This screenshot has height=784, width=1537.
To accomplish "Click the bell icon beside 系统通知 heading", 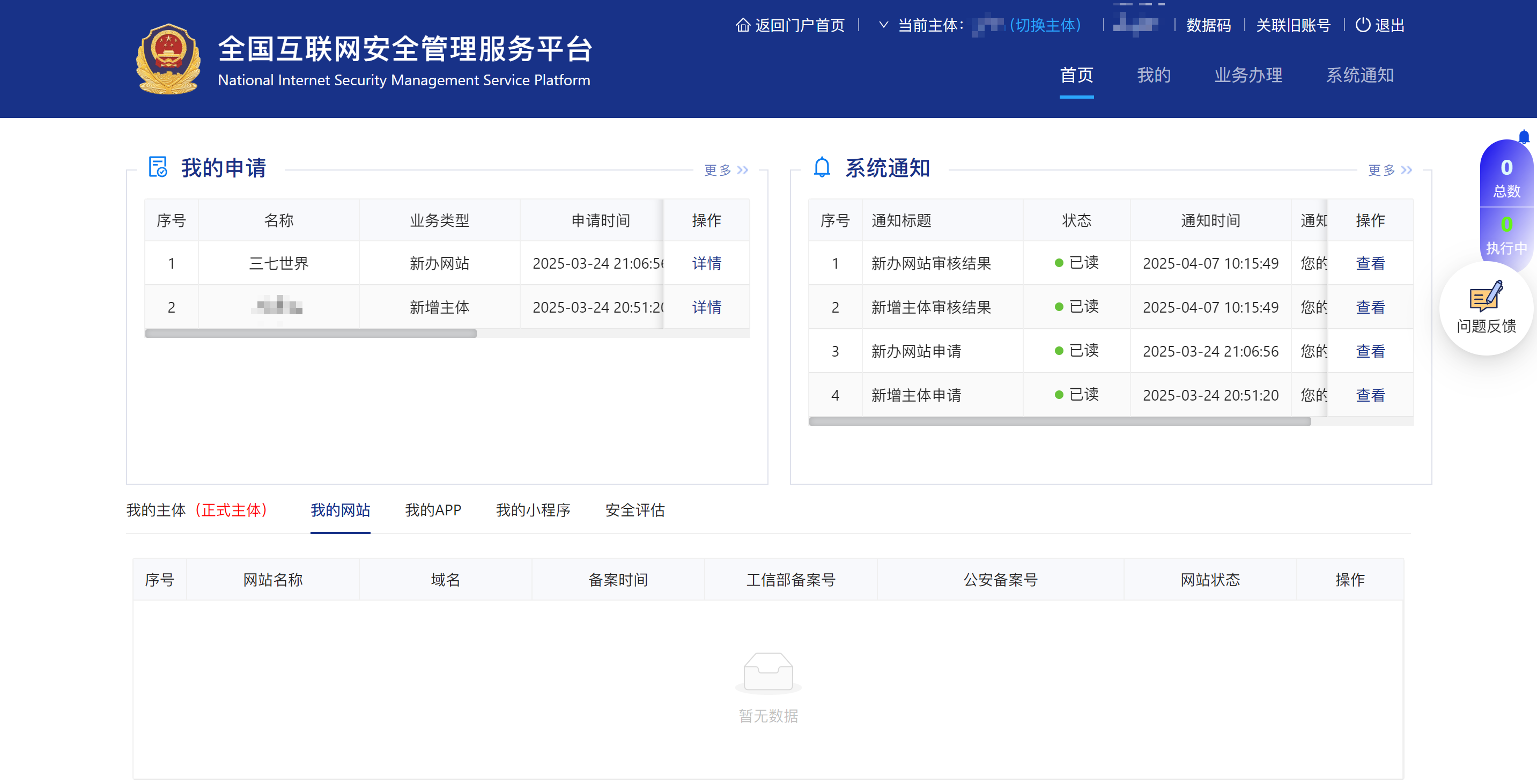I will (x=822, y=167).
